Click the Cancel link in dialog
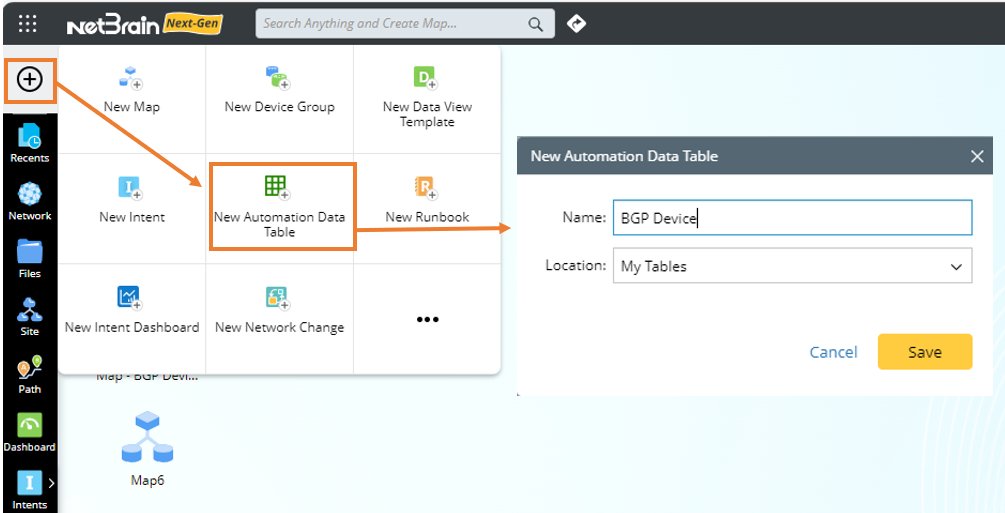Viewport: 1005px width, 513px height. 833,352
